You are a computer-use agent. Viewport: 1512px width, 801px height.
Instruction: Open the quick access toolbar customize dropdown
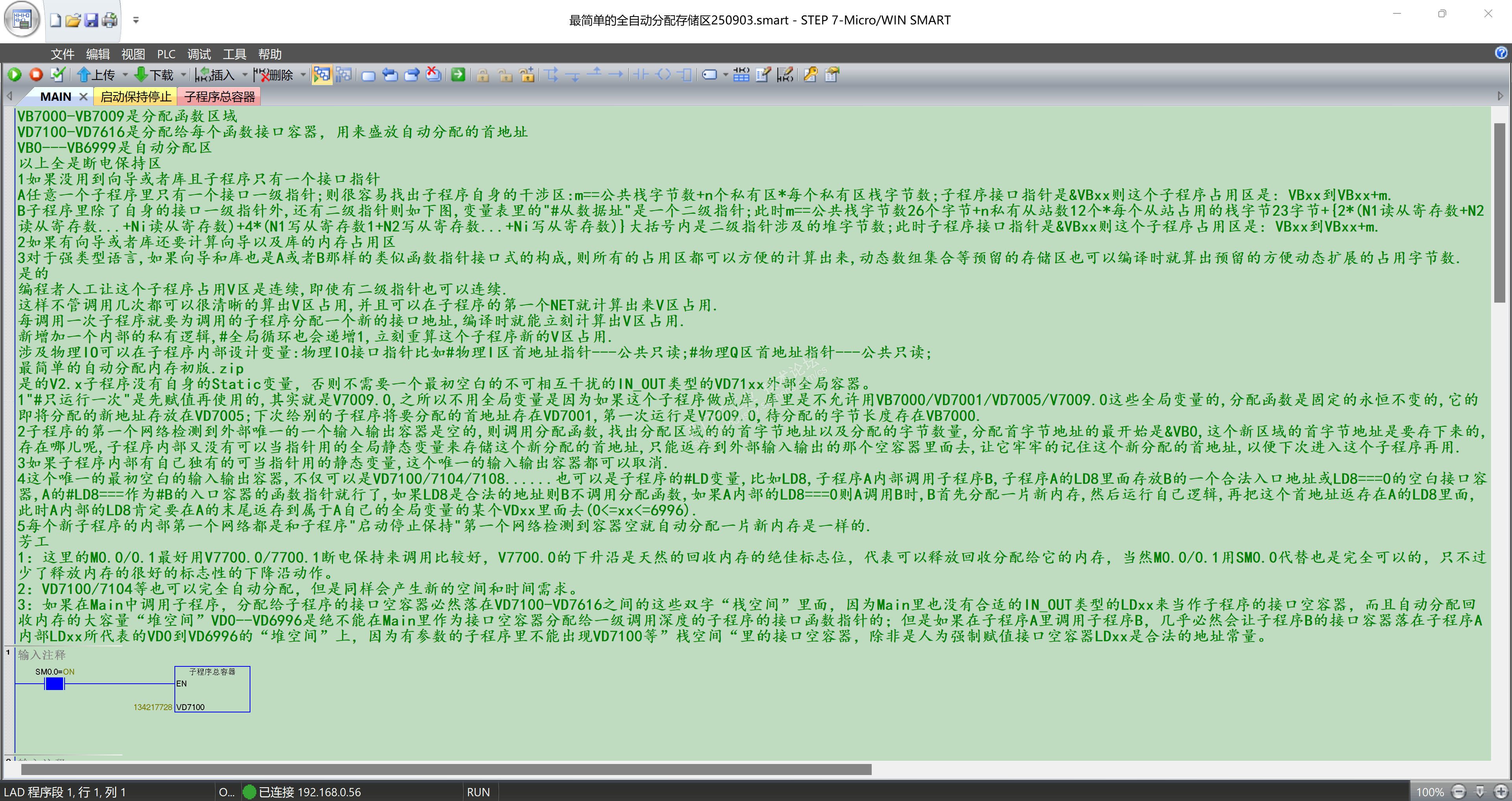136,20
